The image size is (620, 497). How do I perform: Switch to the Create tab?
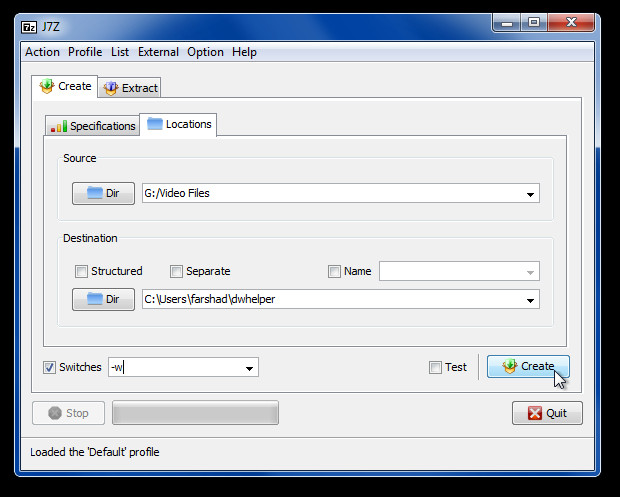(65, 86)
